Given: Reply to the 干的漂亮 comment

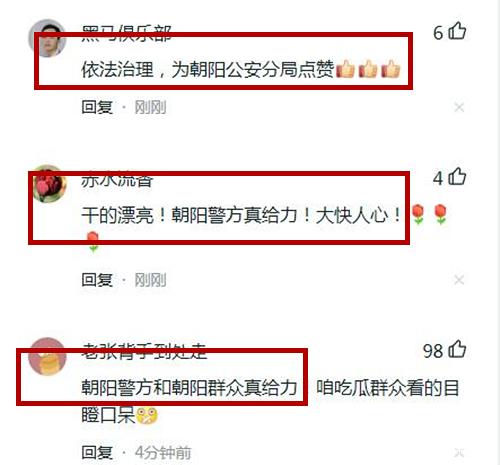Looking at the screenshot, I should tap(97, 280).
